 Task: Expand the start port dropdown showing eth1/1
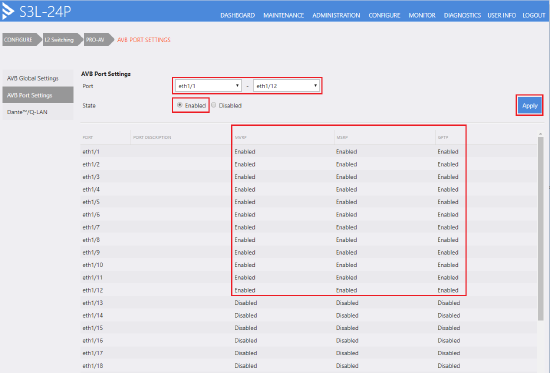click(208, 86)
